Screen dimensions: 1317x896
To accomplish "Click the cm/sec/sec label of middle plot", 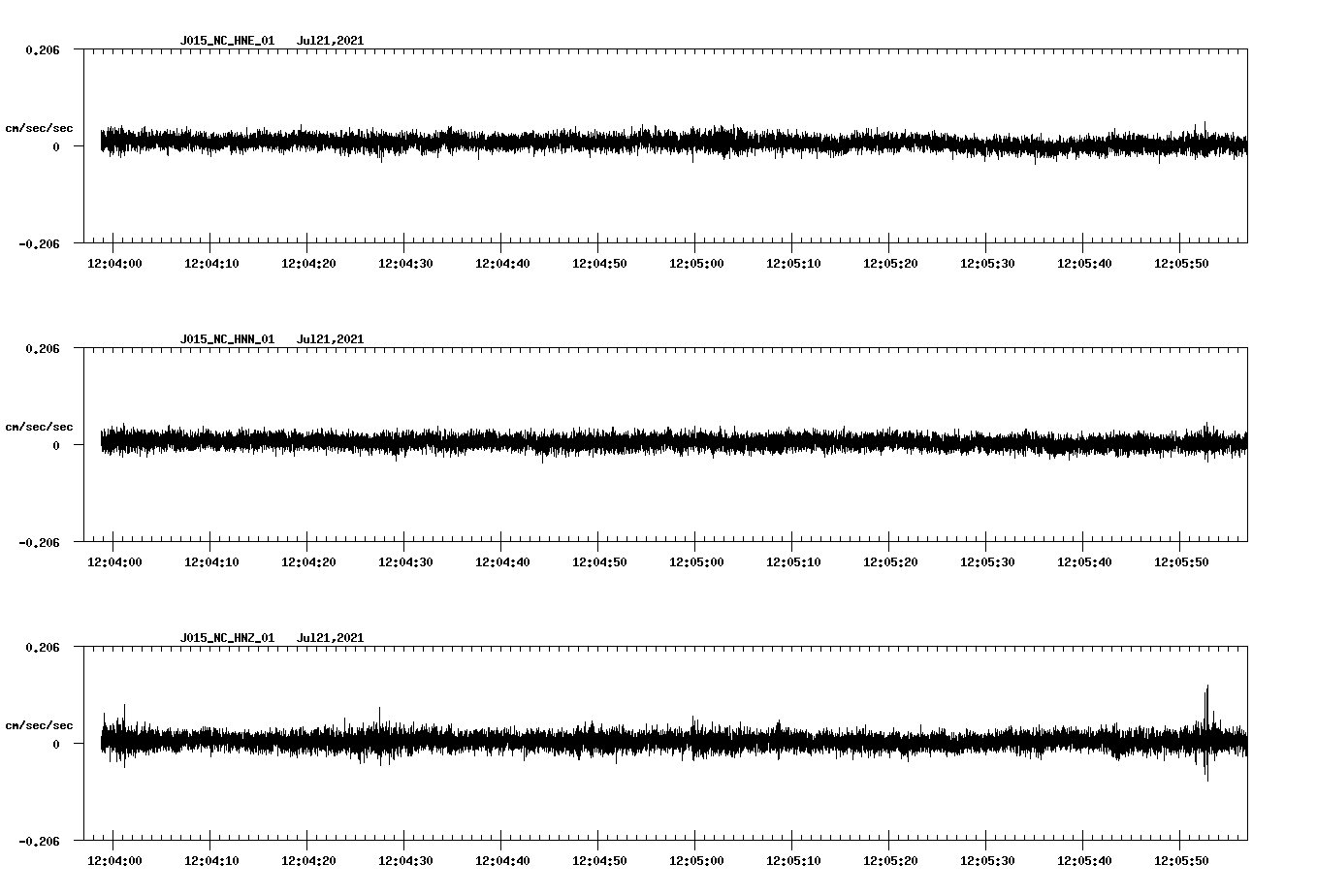I will click(x=39, y=426).
